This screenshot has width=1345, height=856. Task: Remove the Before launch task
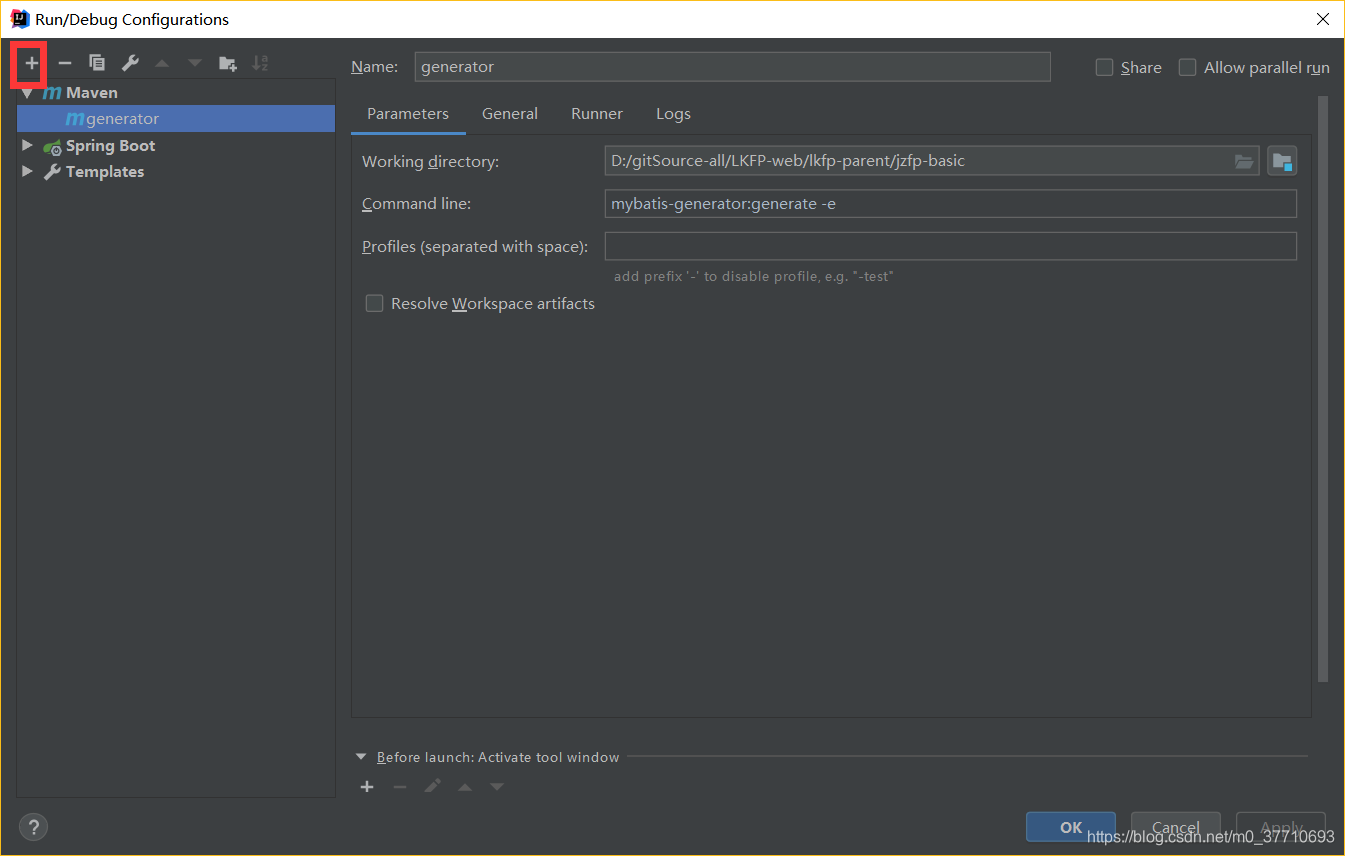tap(400, 787)
